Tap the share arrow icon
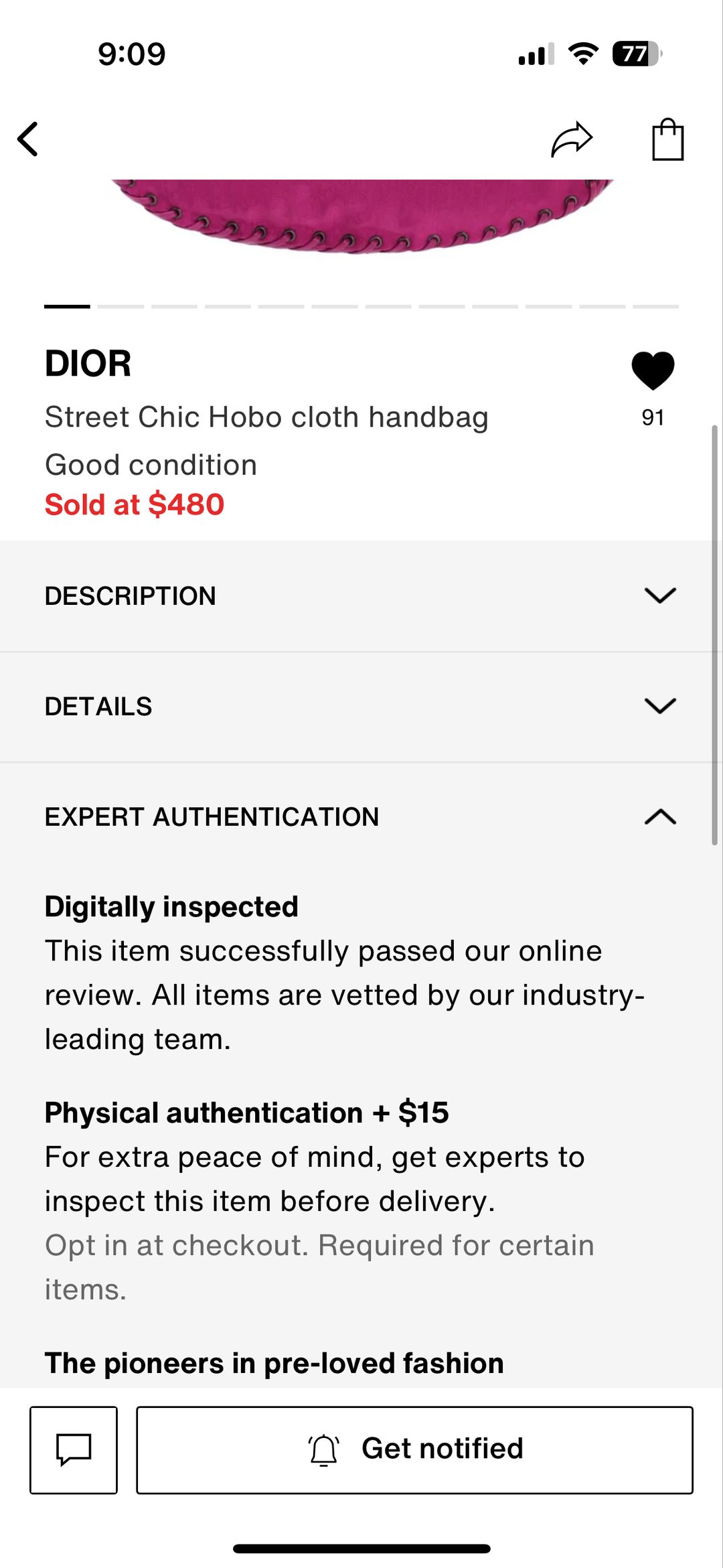723x1568 pixels. tap(572, 139)
